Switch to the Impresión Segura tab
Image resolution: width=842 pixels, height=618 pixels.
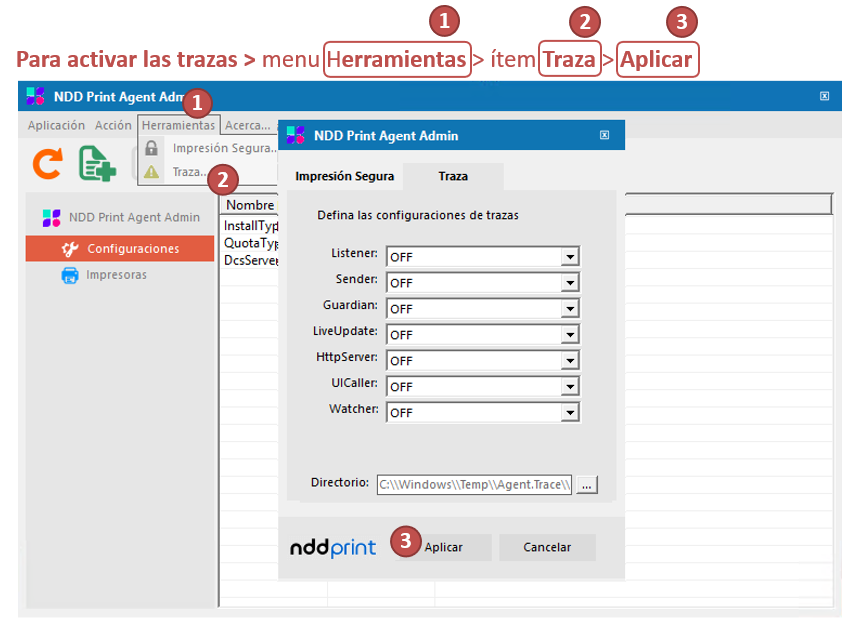(x=344, y=176)
